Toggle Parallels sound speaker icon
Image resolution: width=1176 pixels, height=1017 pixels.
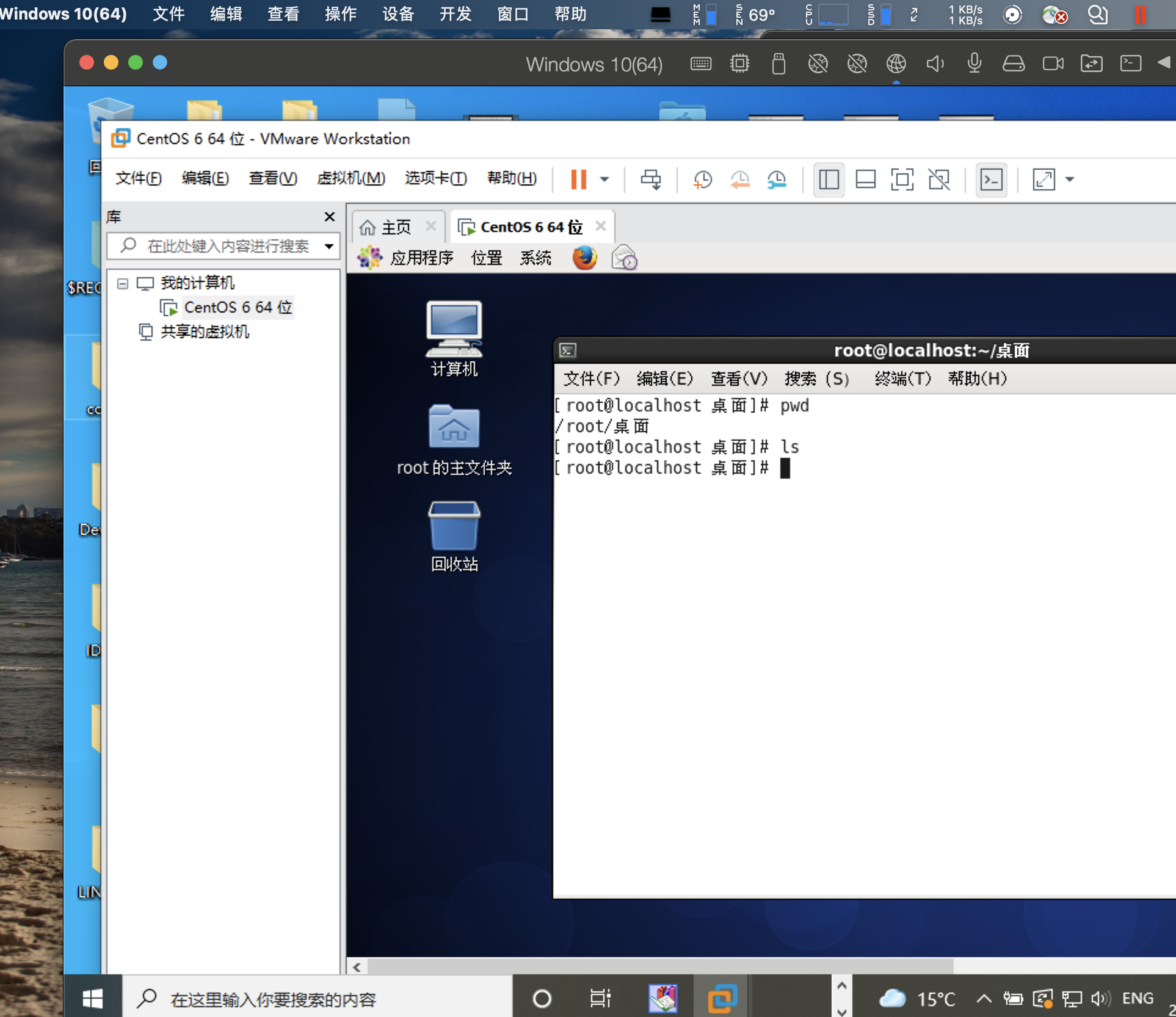click(935, 63)
